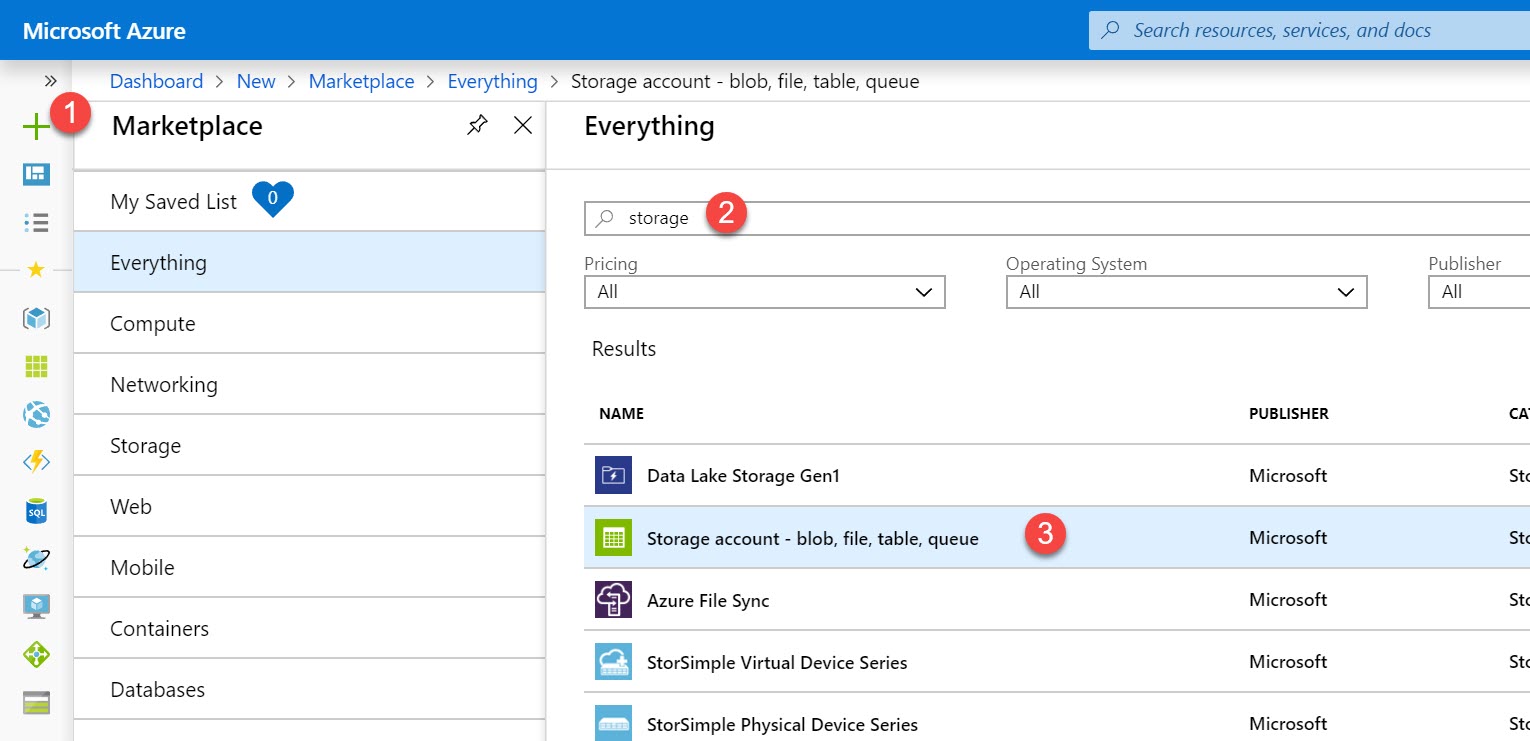
Task: Go to Everything breadcrumb link
Action: click(x=492, y=81)
